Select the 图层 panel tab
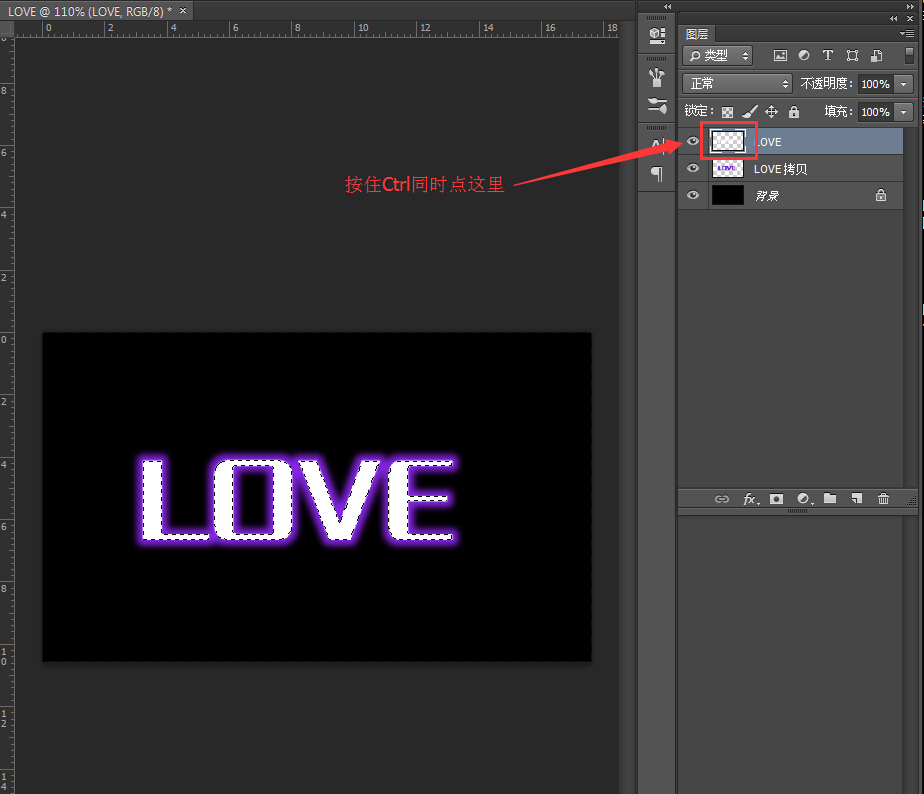Viewport: 924px width, 794px height. (x=697, y=34)
